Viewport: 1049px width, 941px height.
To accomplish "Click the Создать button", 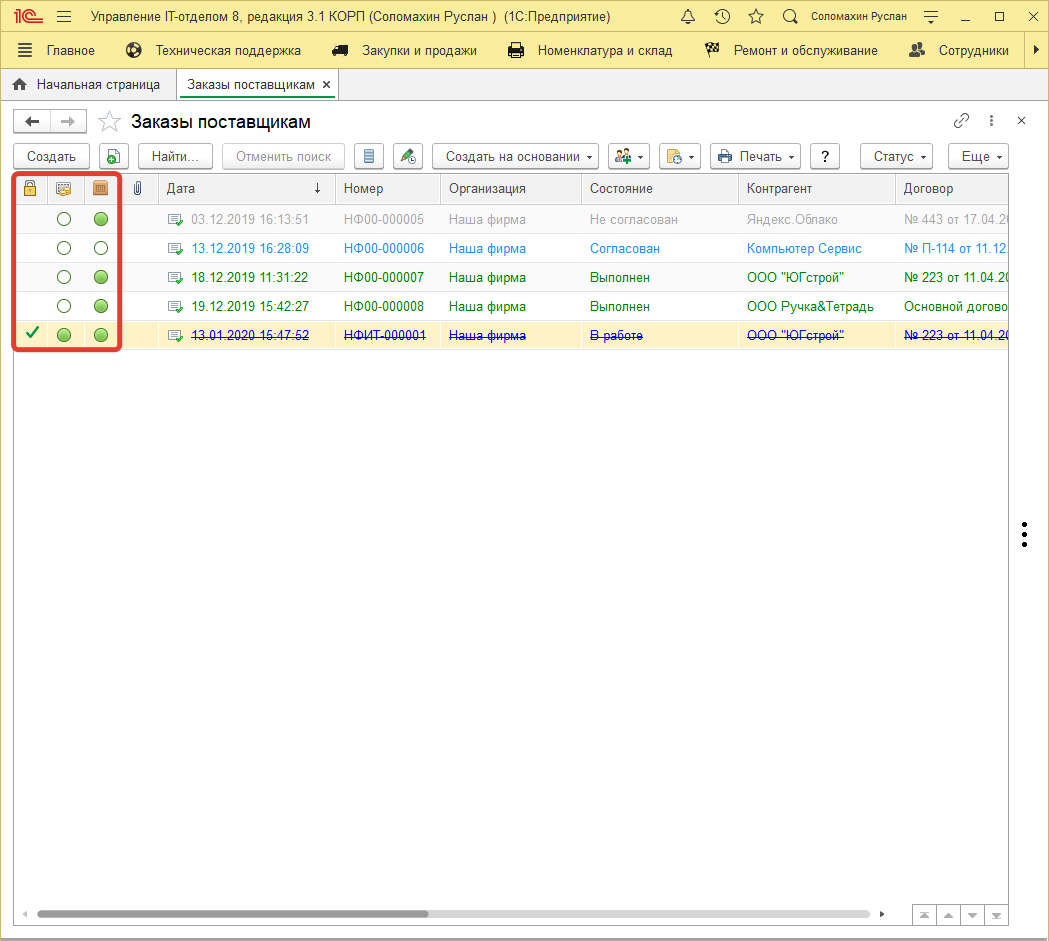I will (51, 156).
